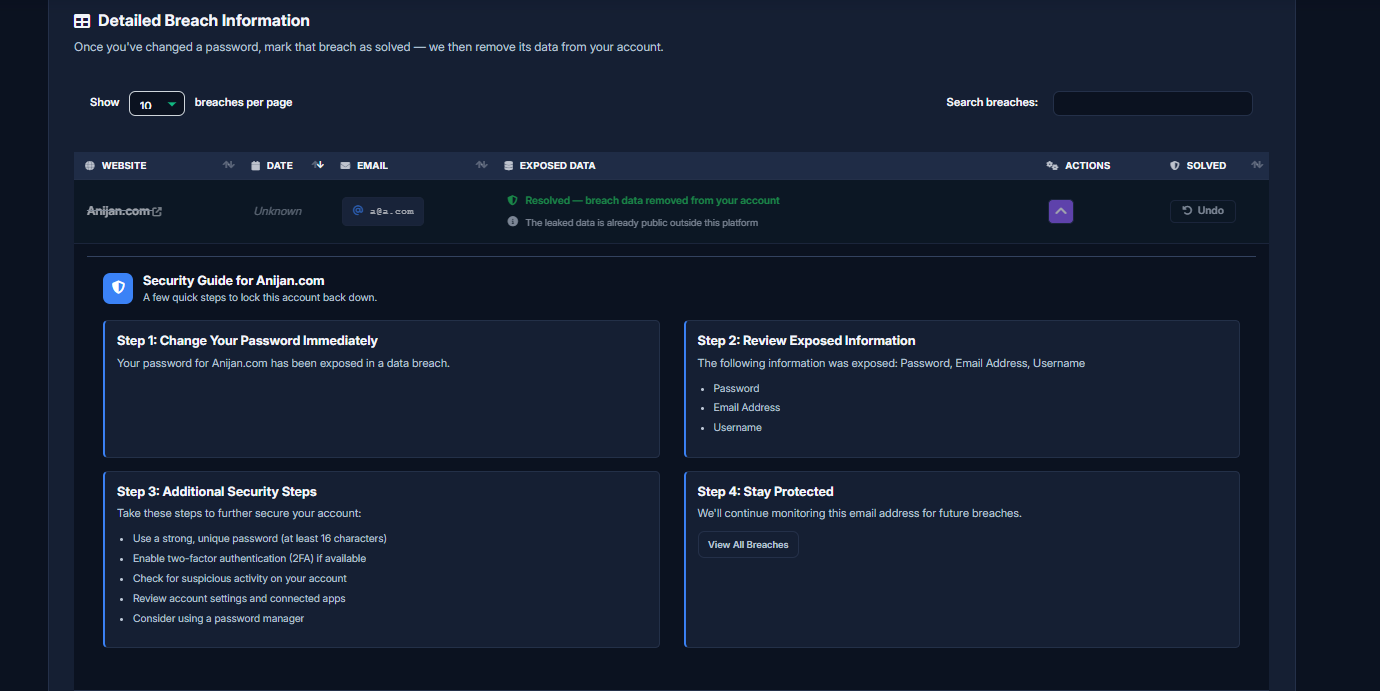Click the suspicious activity bullet

tap(240, 579)
